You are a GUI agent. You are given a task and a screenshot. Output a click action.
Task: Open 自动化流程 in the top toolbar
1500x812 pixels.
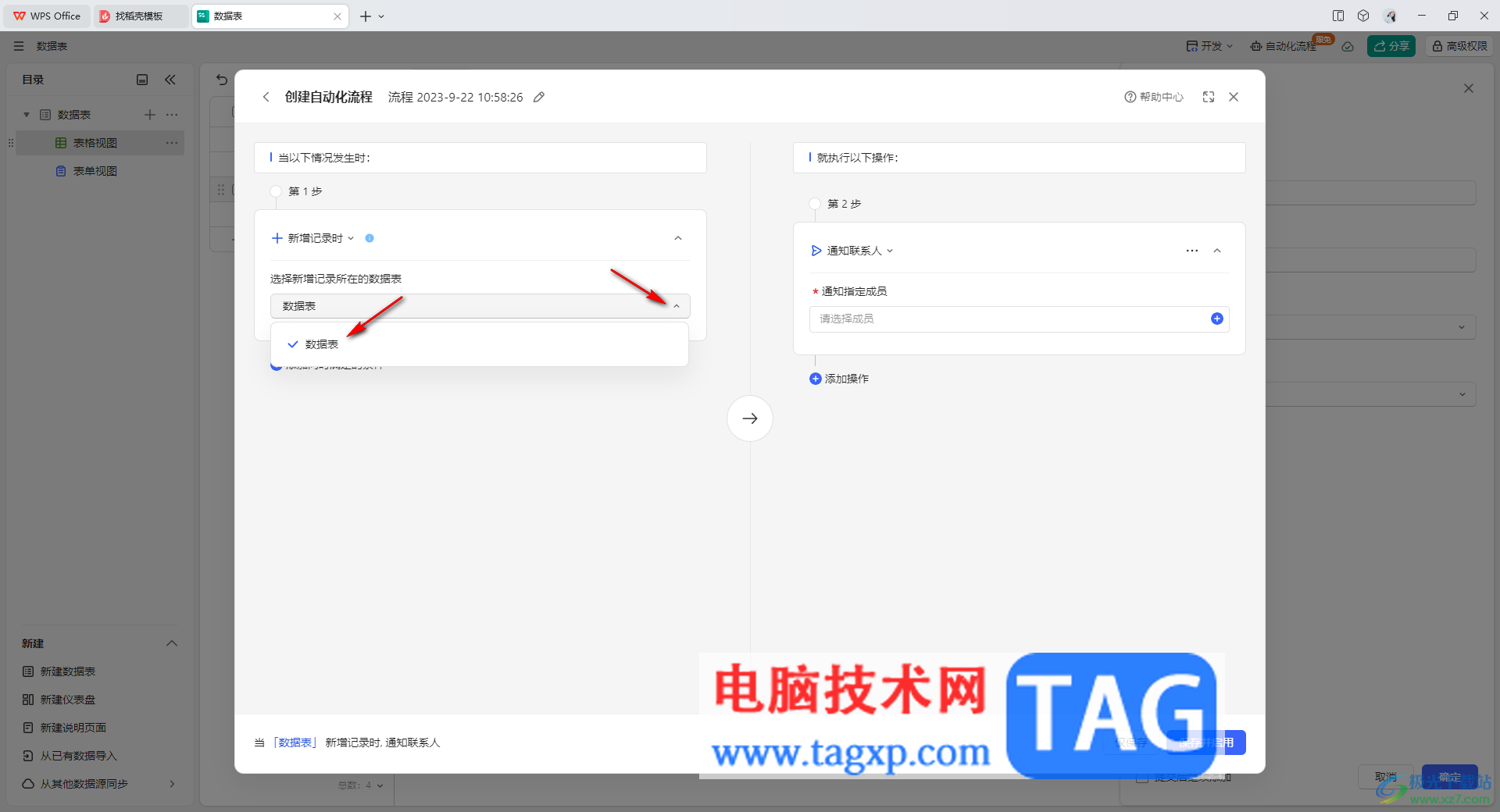[1284, 46]
